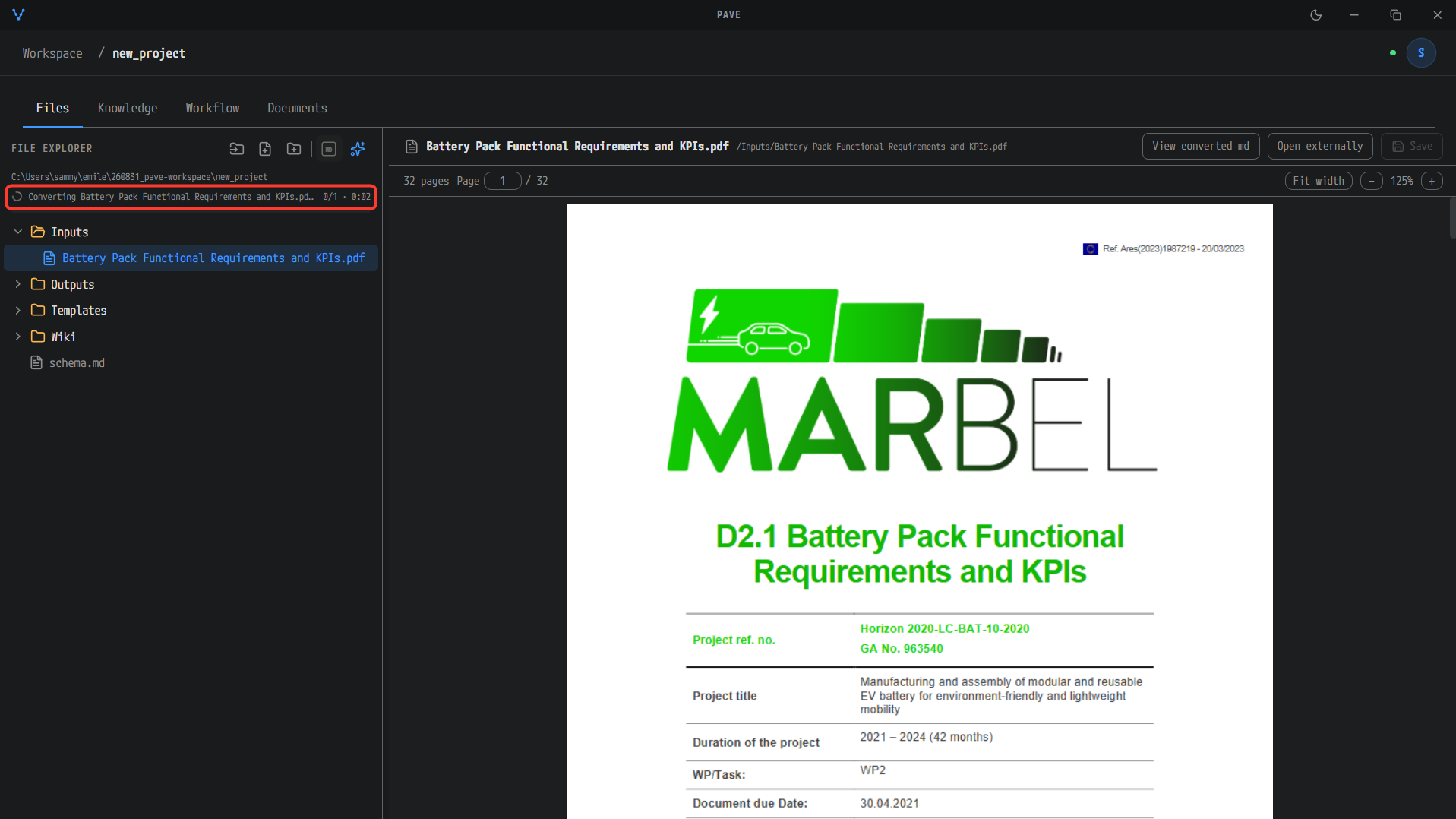Click the 'GA No. 963540' text in PDF
Screen dimensions: 1456x819
pyautogui.click(x=901, y=648)
